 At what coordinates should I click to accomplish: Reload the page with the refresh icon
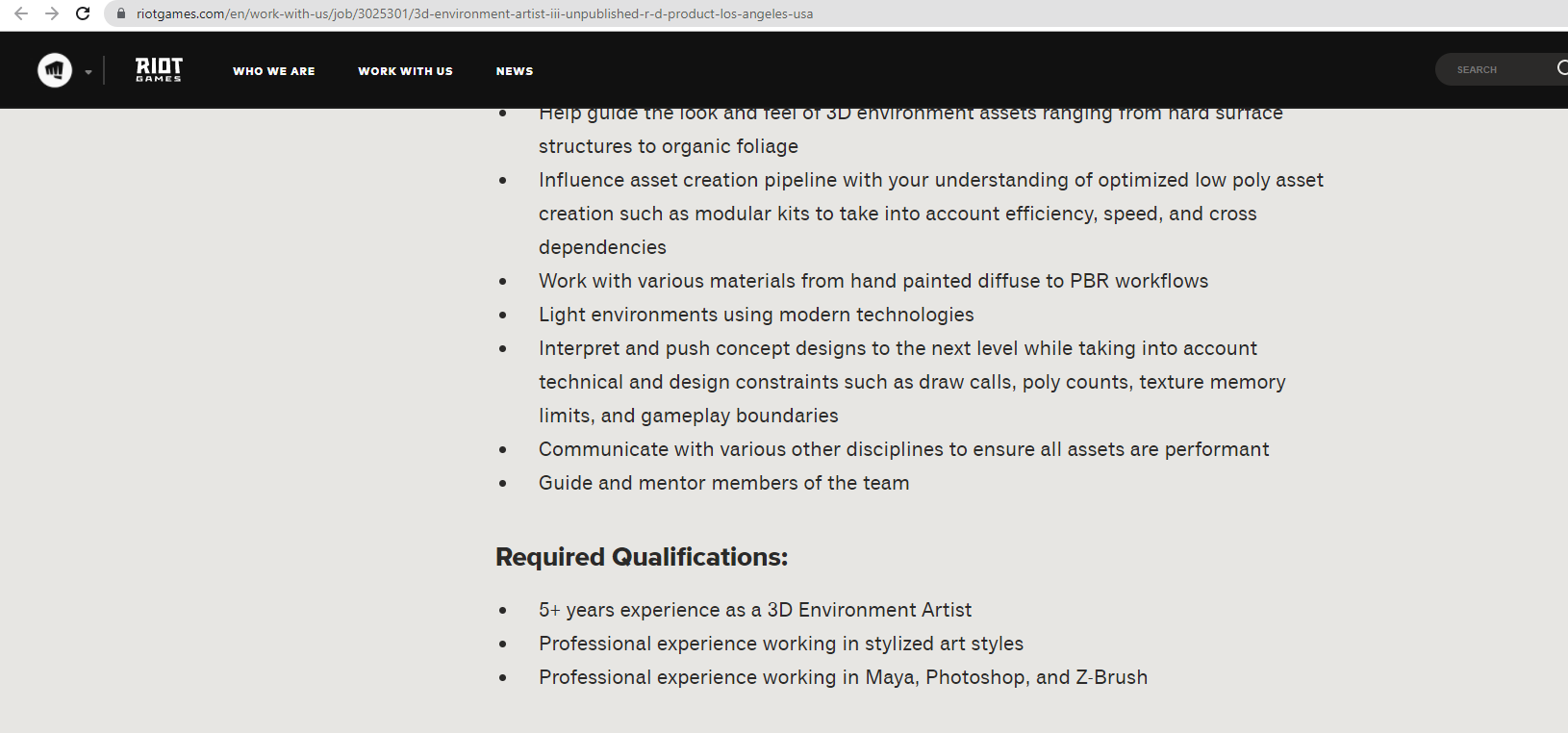83,13
